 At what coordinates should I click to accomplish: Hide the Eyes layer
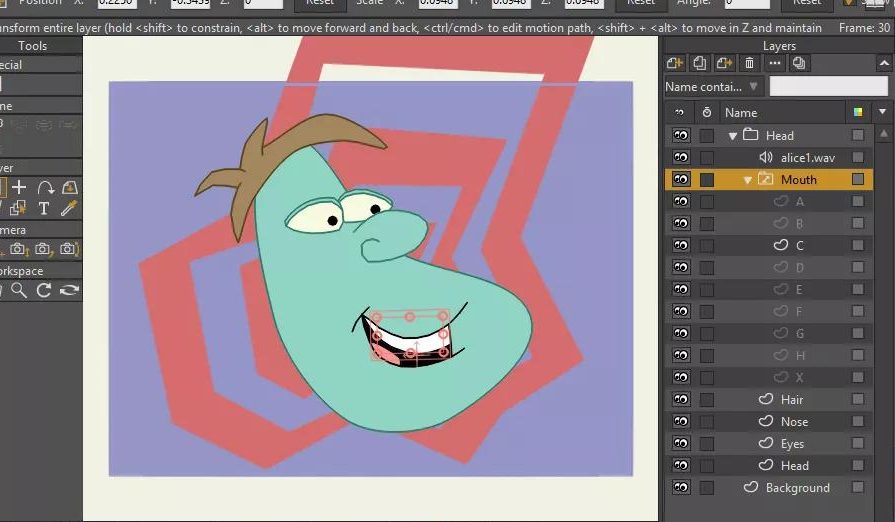pos(680,443)
